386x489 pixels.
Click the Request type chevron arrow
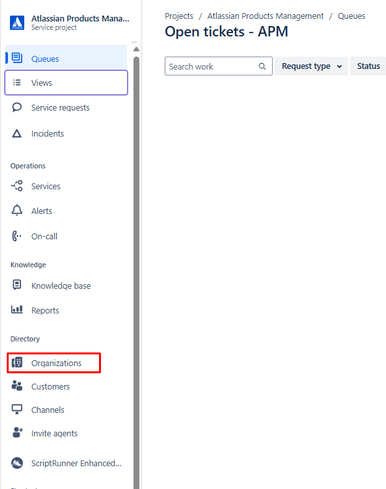[339, 66]
